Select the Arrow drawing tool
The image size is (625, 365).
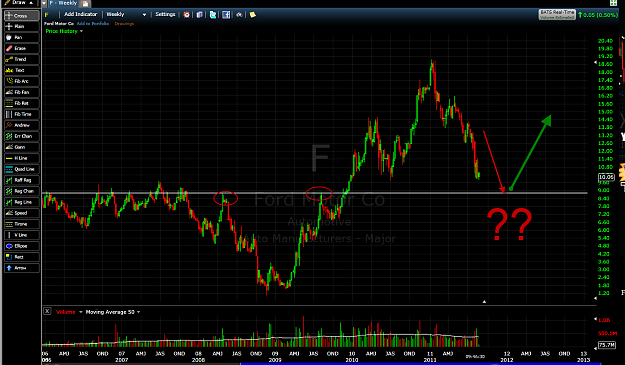22,268
